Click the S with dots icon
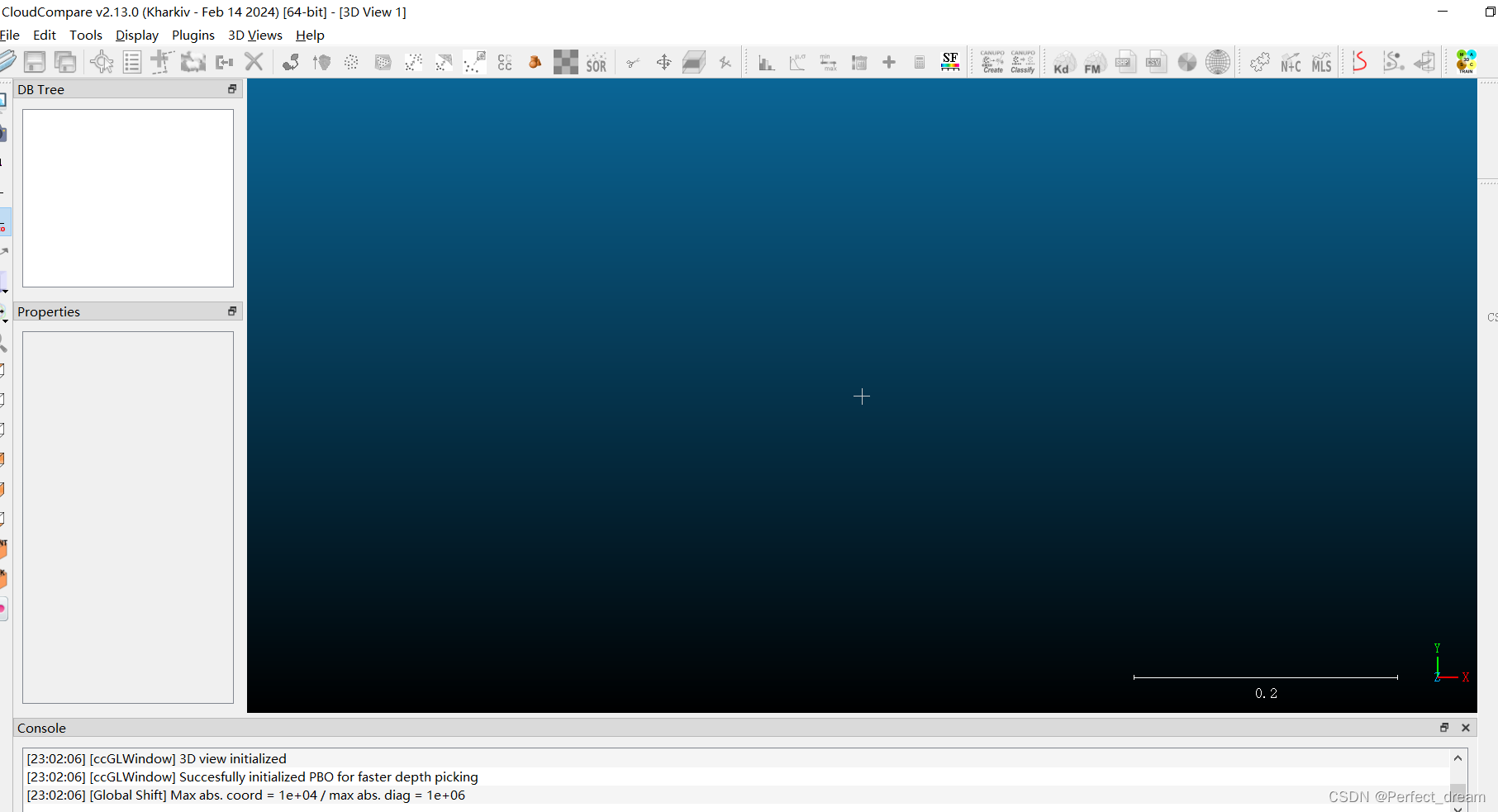This screenshot has width=1498, height=812. pyautogui.click(x=1393, y=62)
